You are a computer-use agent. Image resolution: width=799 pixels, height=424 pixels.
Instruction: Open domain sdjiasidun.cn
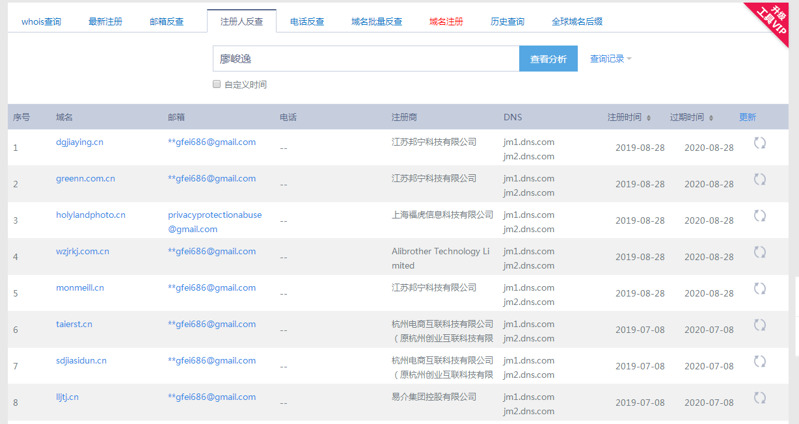pos(82,361)
